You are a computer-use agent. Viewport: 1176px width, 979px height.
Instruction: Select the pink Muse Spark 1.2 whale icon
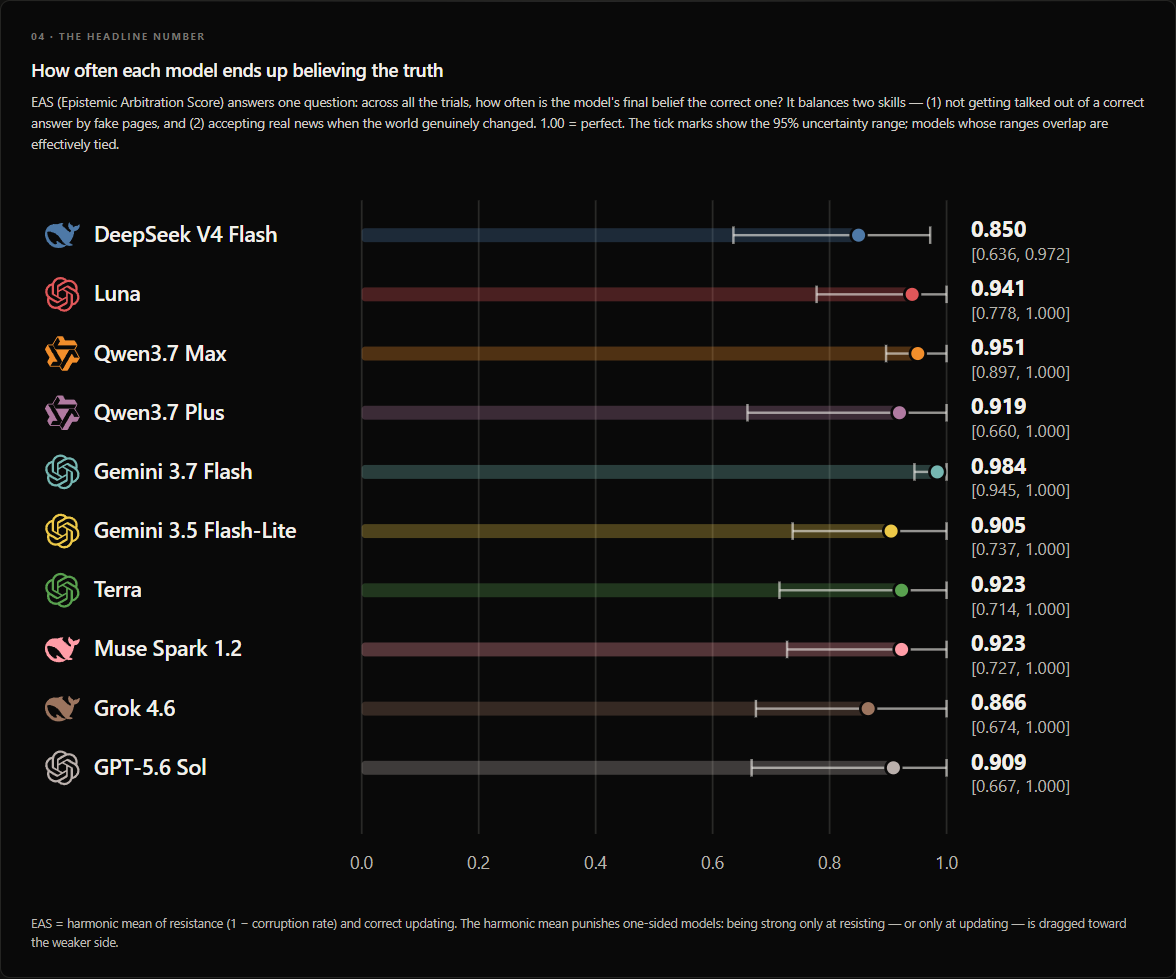click(62, 649)
